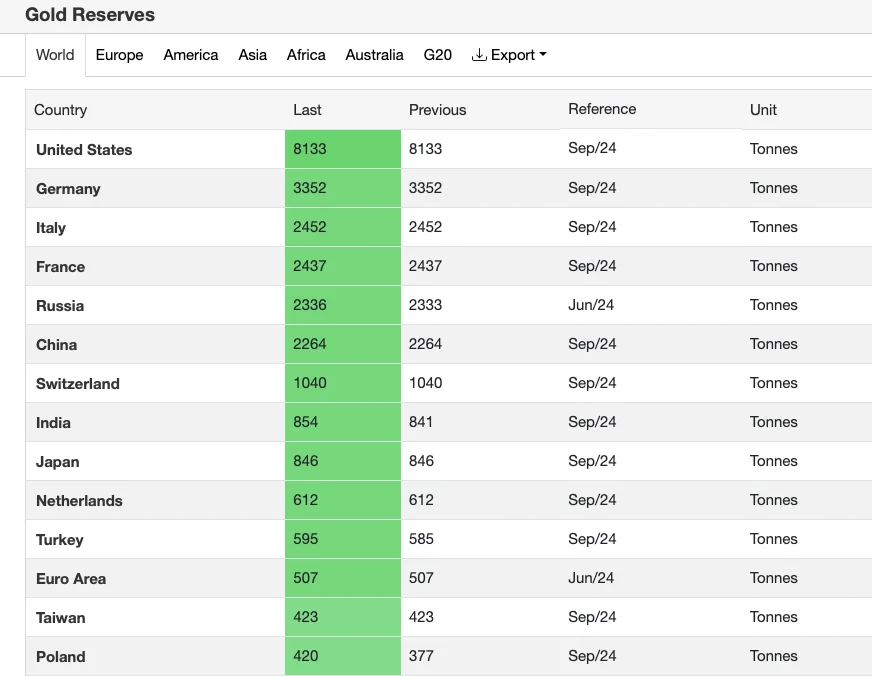Click the Reference column header

602,109
